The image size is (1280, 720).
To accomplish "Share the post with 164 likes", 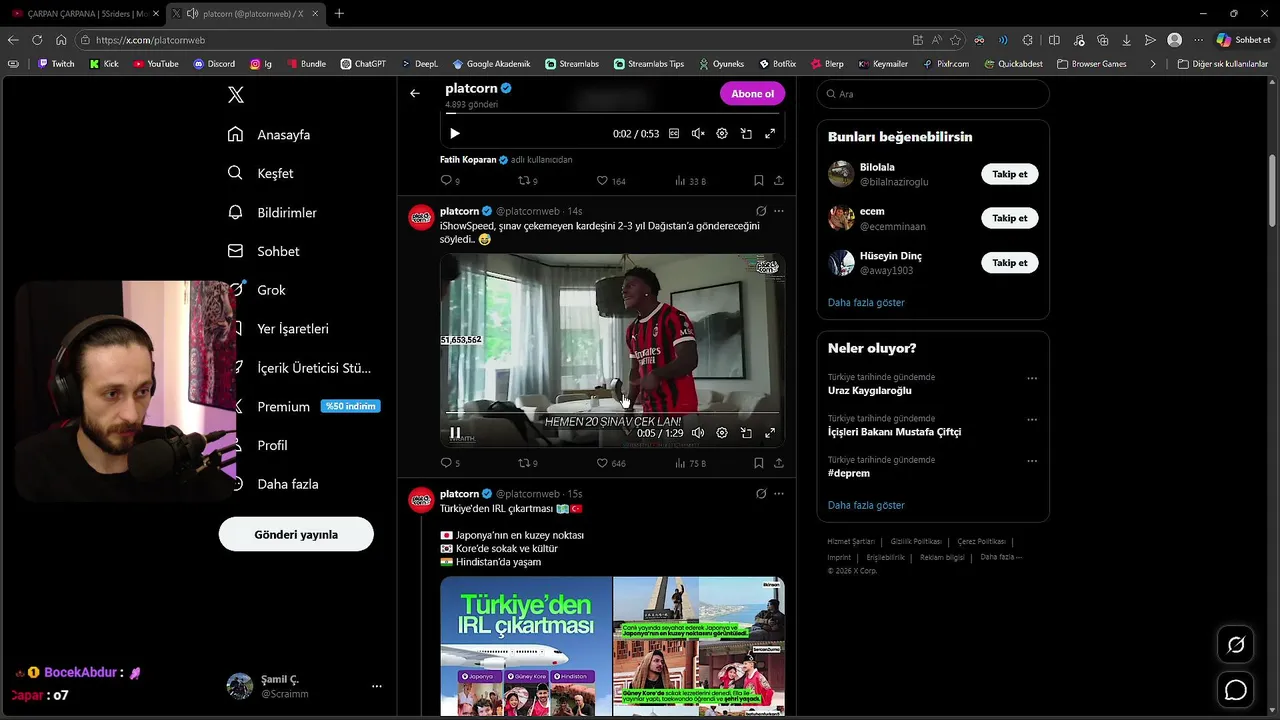I will pyautogui.click(x=779, y=181).
